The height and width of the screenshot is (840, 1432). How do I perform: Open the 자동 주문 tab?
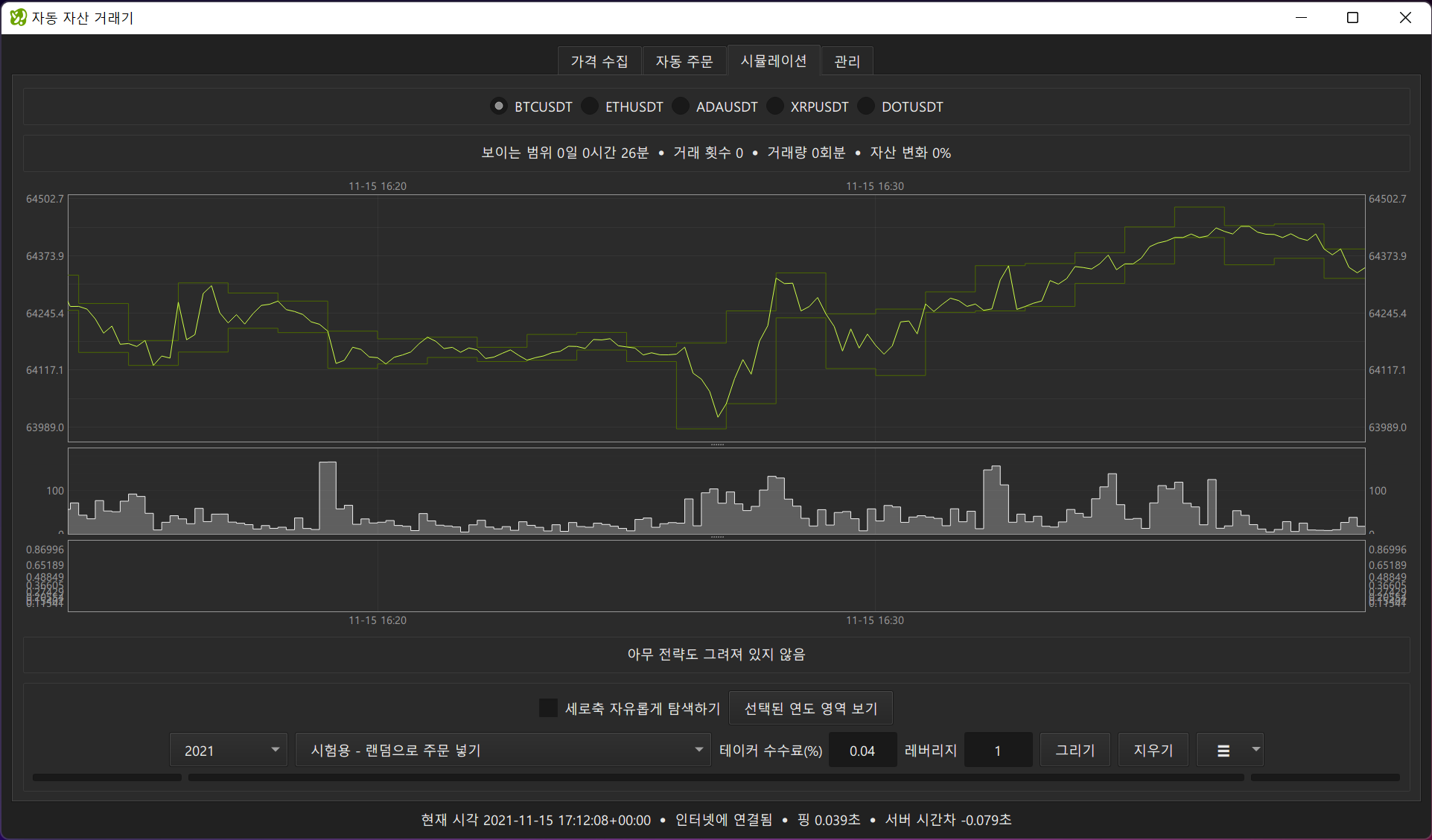(684, 61)
